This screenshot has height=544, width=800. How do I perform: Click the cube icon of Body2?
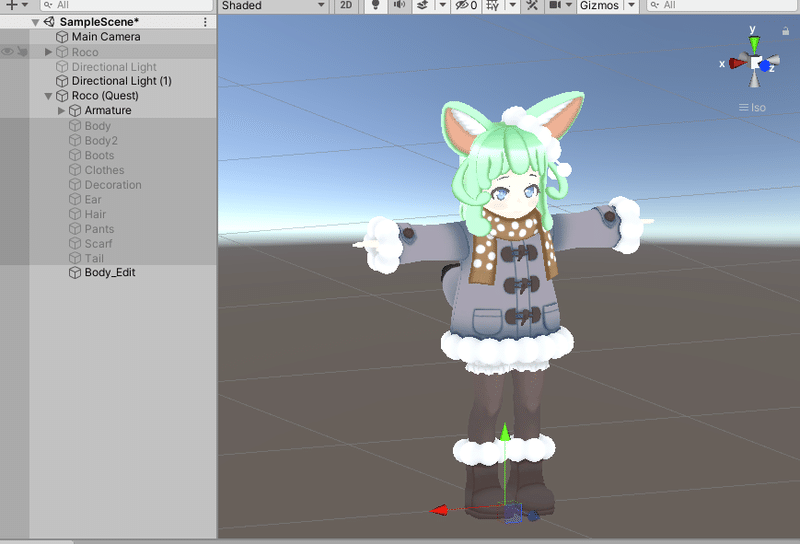[75, 140]
